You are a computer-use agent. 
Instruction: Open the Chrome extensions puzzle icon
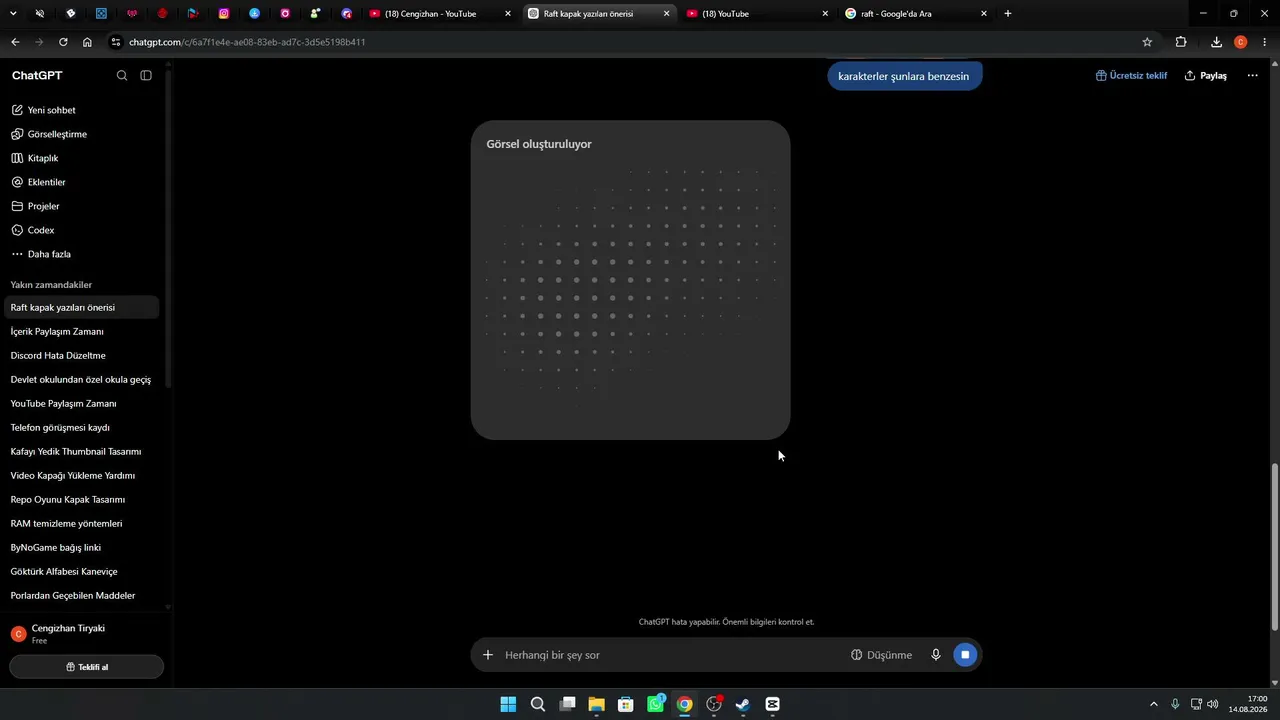click(x=1181, y=42)
